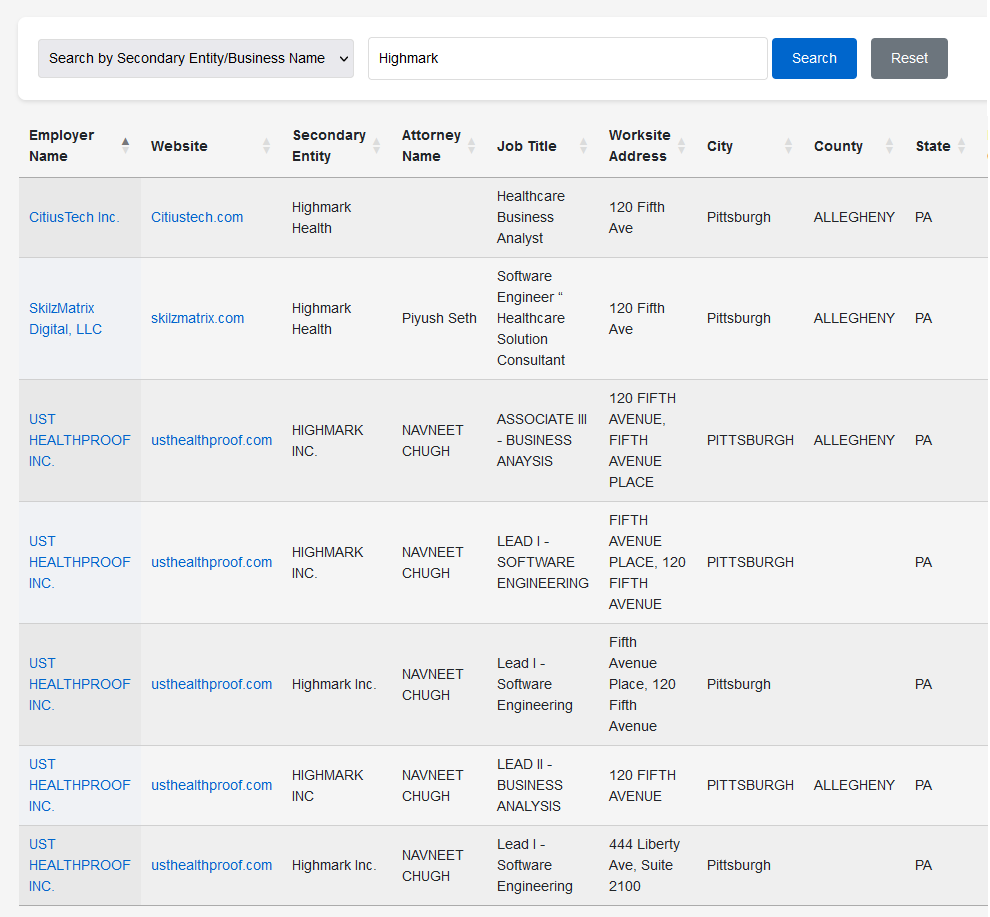Sort by Worksite Address column arrows
Viewport: 990px width, 917px height.
[681, 146]
